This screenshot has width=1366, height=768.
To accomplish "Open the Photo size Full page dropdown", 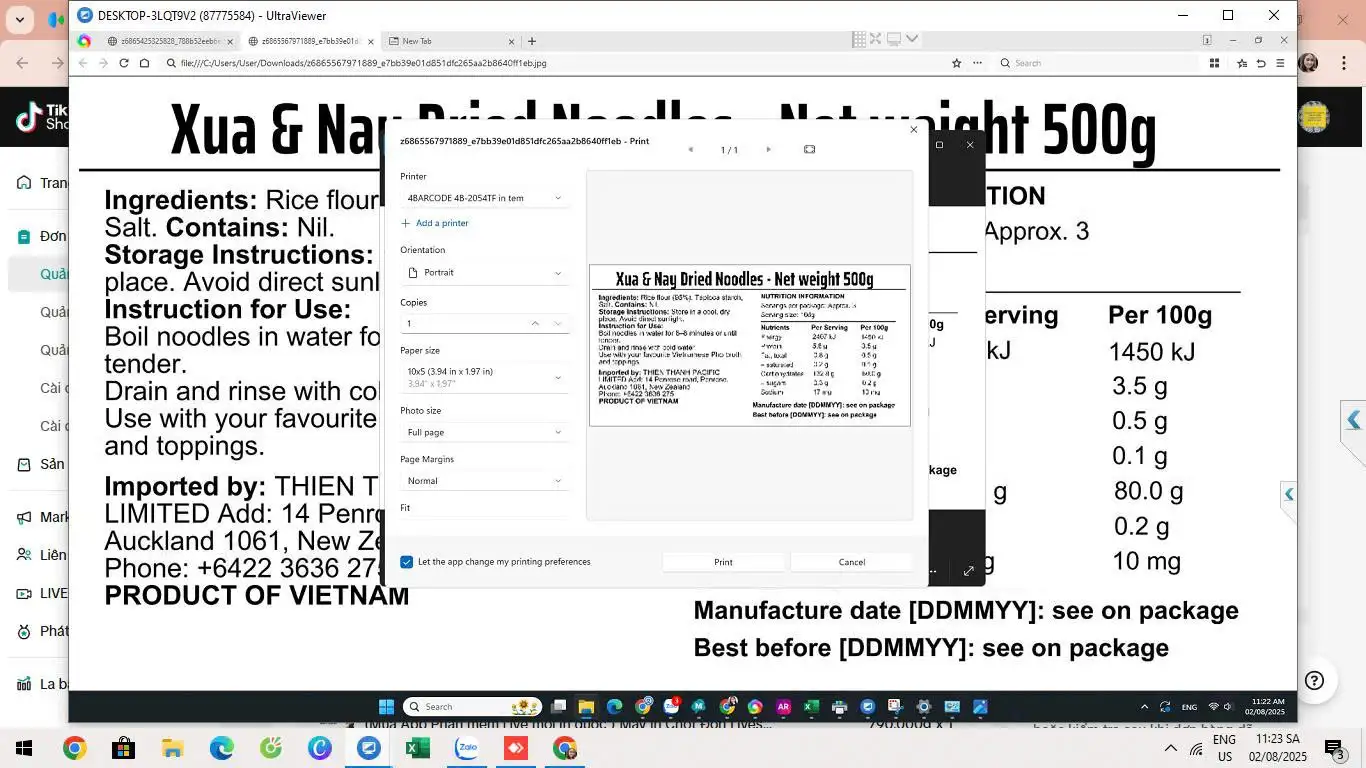I will pyautogui.click(x=484, y=432).
